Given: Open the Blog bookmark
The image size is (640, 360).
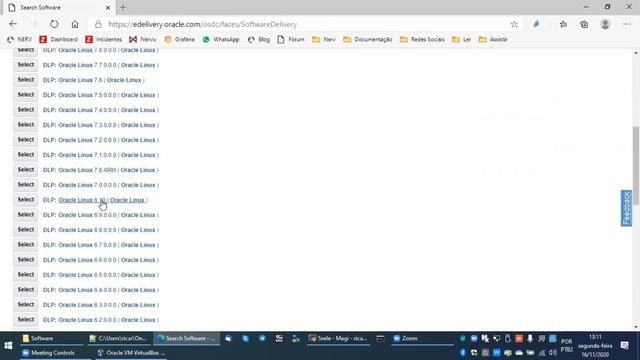Looking at the screenshot, I should pyautogui.click(x=259, y=40).
